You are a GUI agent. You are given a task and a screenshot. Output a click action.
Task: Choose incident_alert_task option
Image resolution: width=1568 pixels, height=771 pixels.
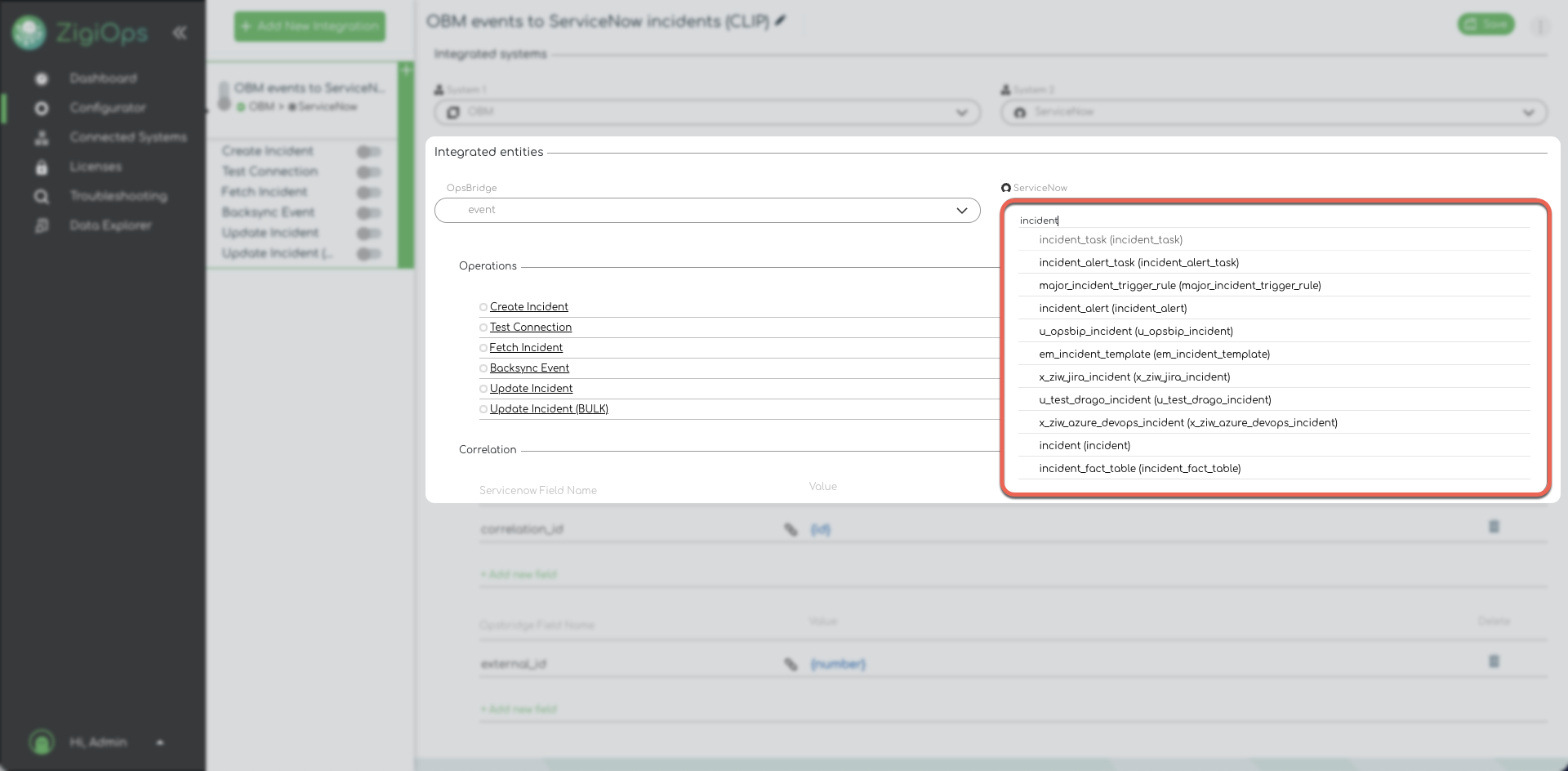[1274, 262]
